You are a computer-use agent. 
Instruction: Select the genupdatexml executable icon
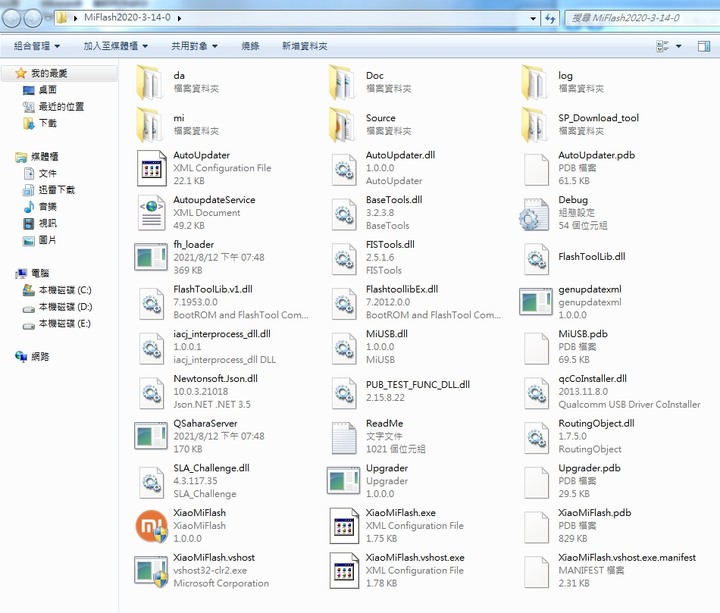pos(535,302)
